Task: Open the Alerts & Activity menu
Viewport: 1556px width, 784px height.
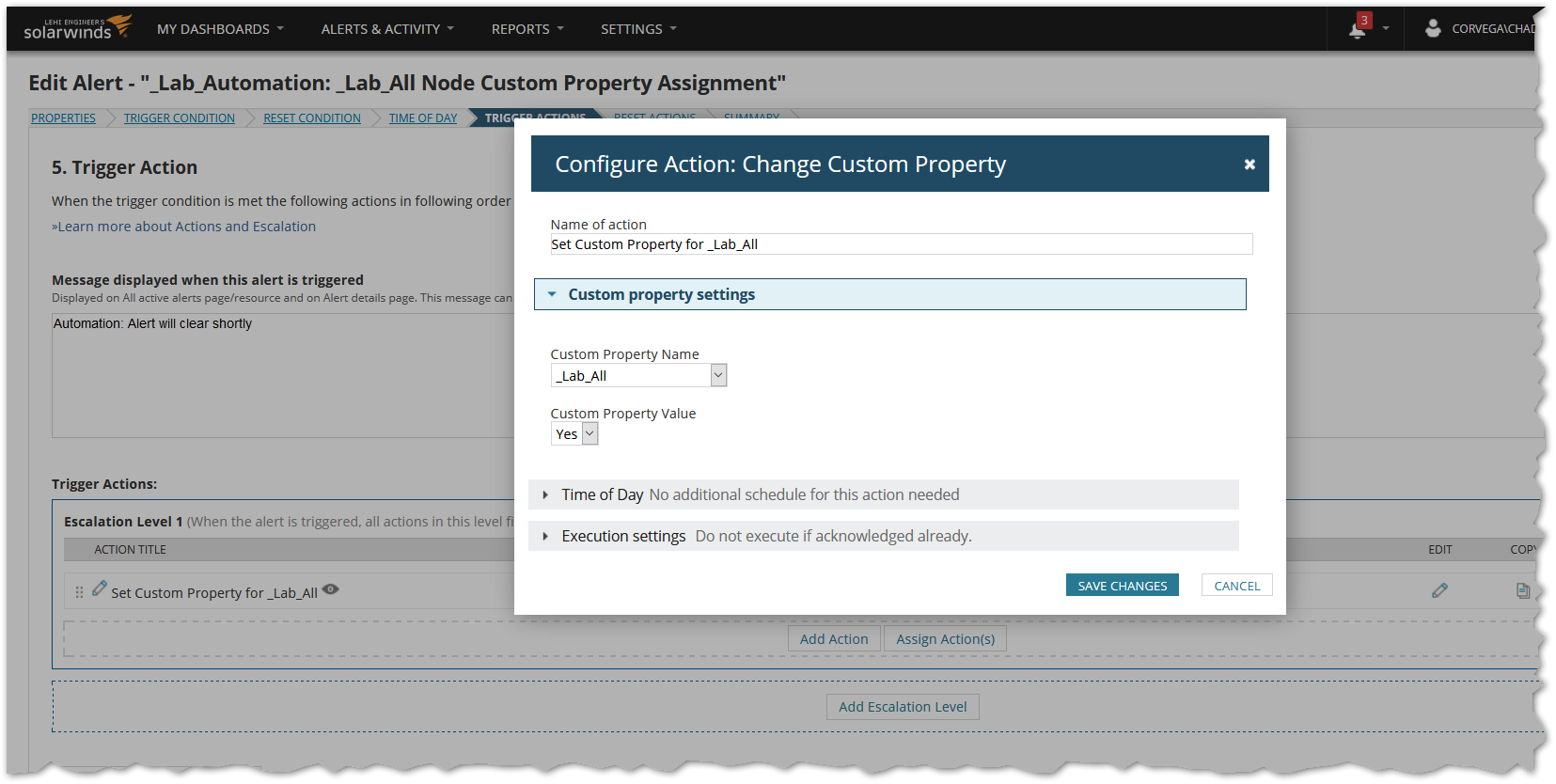Action: point(386,29)
